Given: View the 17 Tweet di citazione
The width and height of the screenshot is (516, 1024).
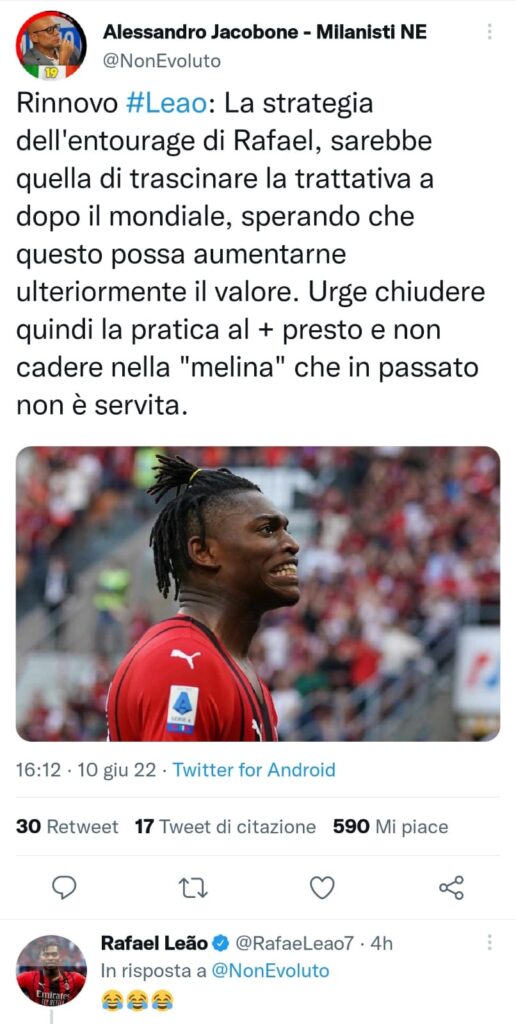Looking at the screenshot, I should click(225, 827).
